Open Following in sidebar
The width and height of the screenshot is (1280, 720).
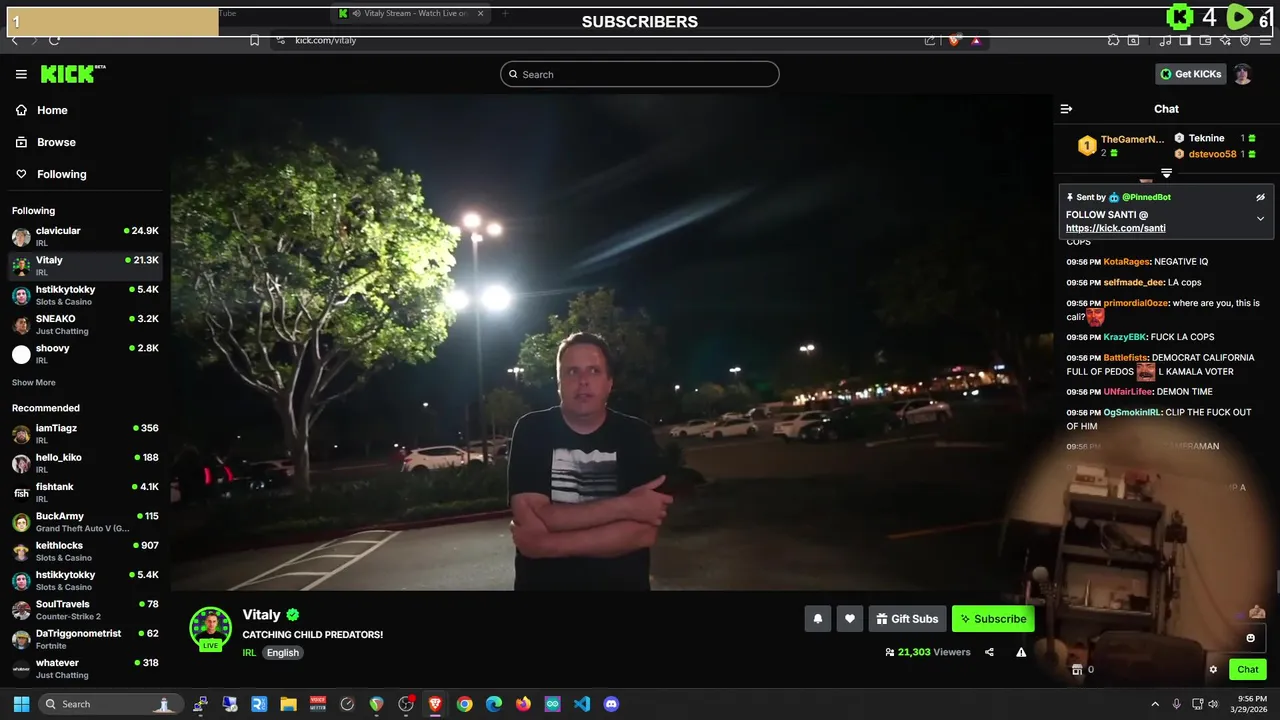point(61,174)
